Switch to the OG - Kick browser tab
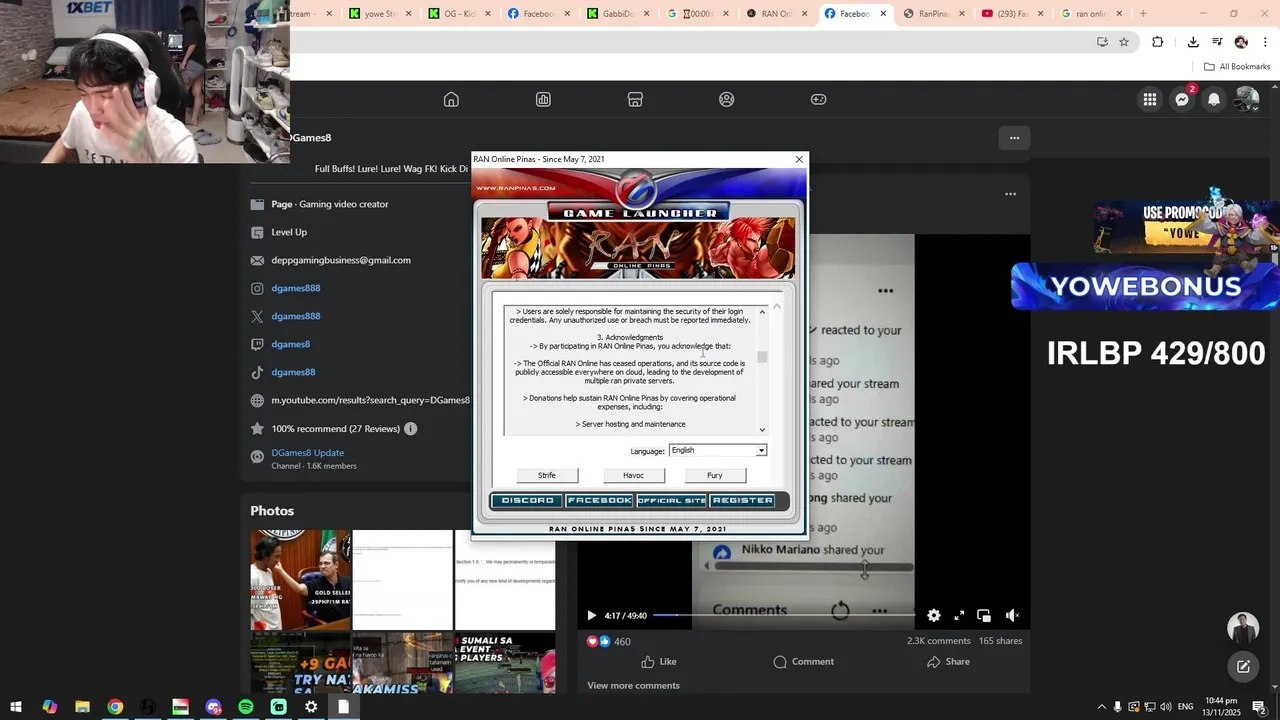The image size is (1280, 720). [460, 14]
